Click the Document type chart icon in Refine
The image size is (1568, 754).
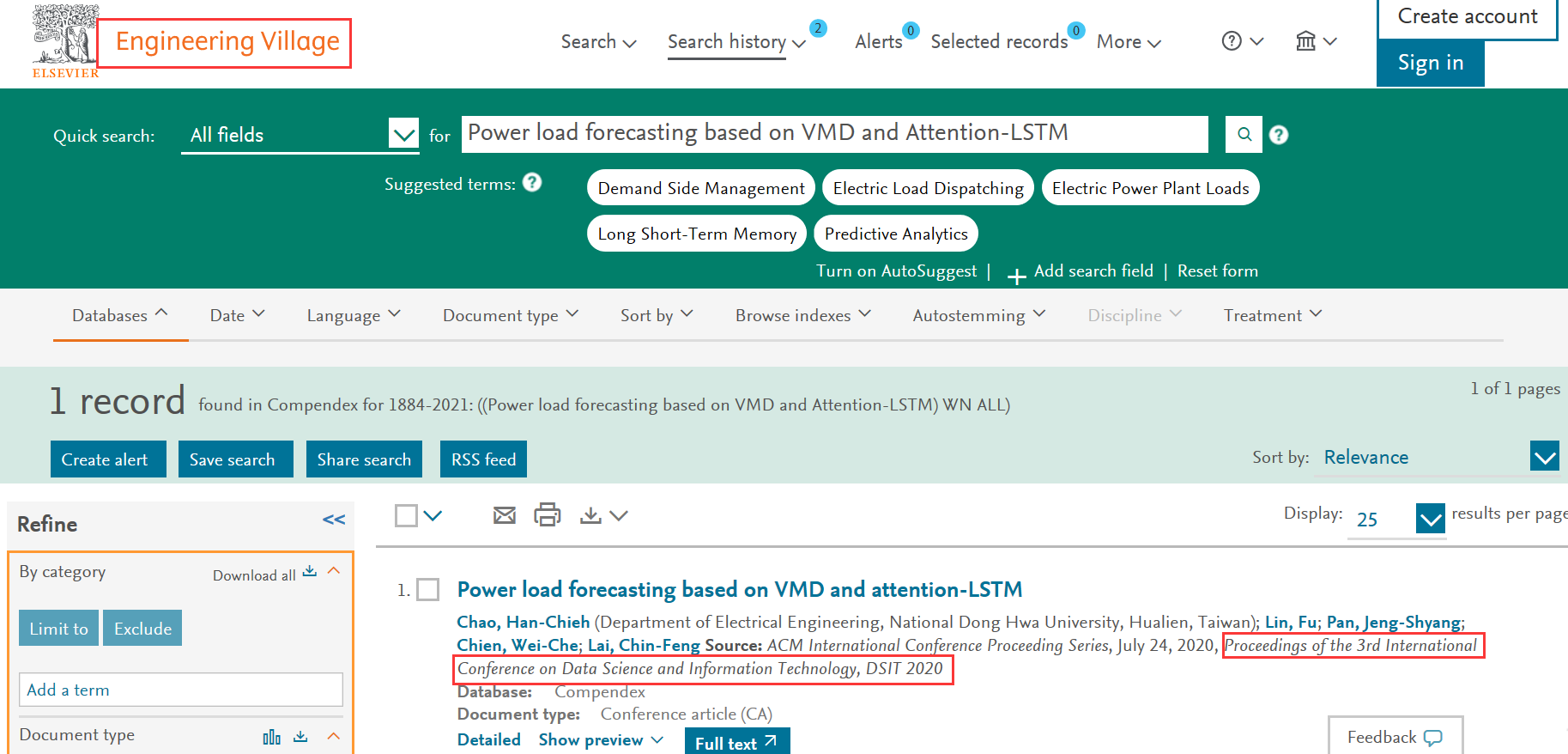[271, 737]
